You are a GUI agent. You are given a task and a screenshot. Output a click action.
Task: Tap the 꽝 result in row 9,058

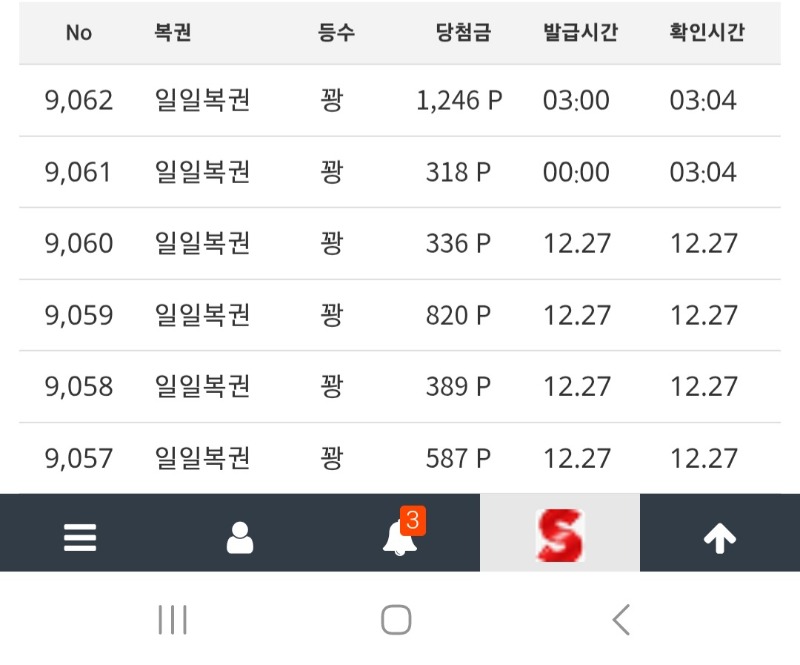point(332,386)
